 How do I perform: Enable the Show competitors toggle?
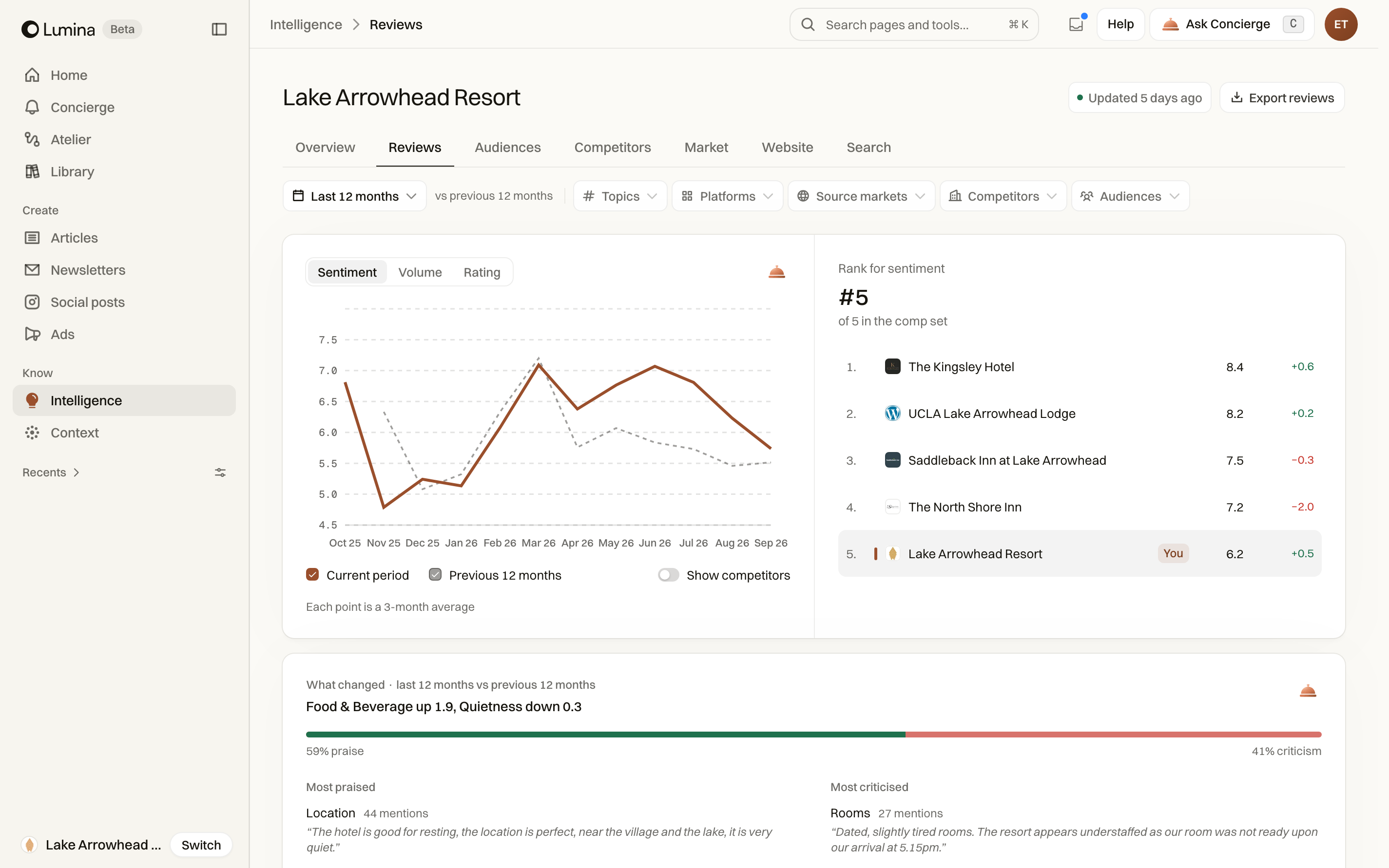click(x=668, y=575)
